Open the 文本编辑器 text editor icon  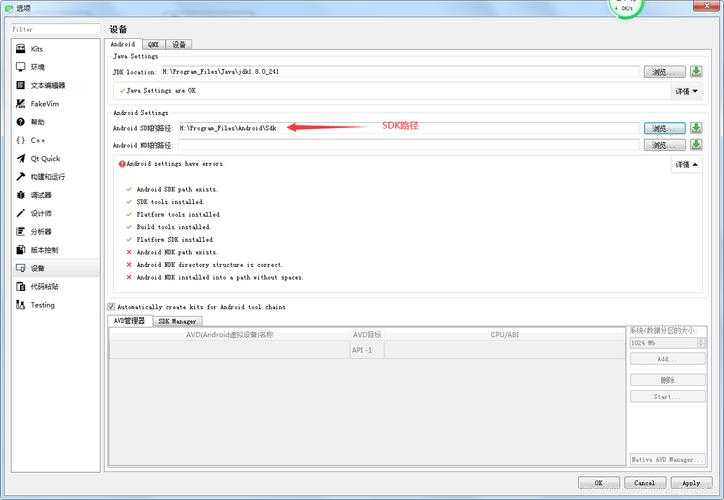[x=21, y=85]
